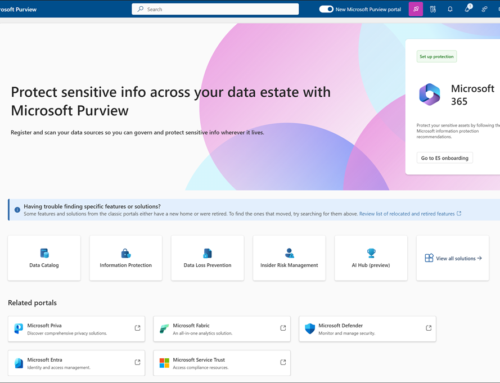Click 'An all-in-one analytics solution.' description
The image size is (500, 383).
(x=202, y=333)
